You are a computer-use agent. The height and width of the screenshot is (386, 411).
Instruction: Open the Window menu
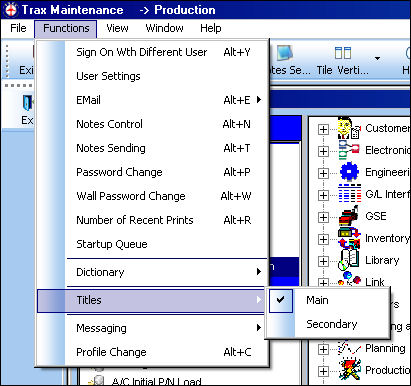click(x=165, y=28)
